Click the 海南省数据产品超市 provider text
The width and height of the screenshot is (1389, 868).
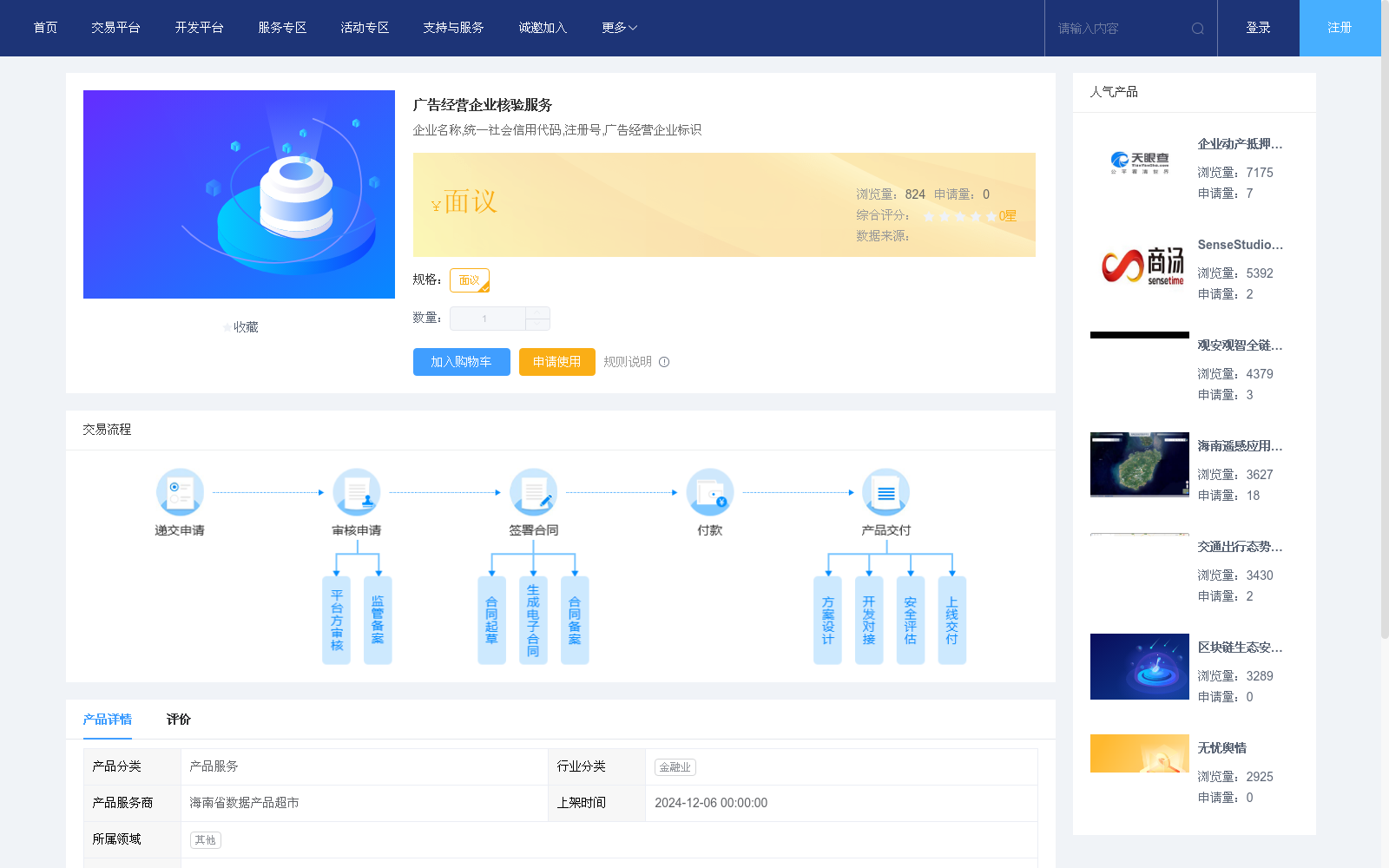(x=244, y=803)
